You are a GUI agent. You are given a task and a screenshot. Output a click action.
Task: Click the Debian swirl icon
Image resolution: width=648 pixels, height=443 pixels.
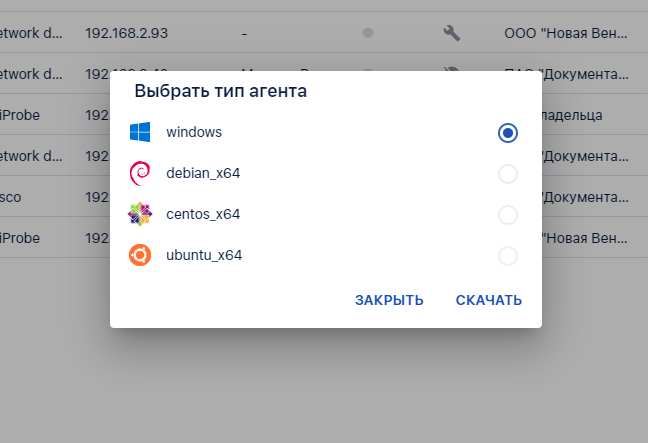pyautogui.click(x=140, y=173)
